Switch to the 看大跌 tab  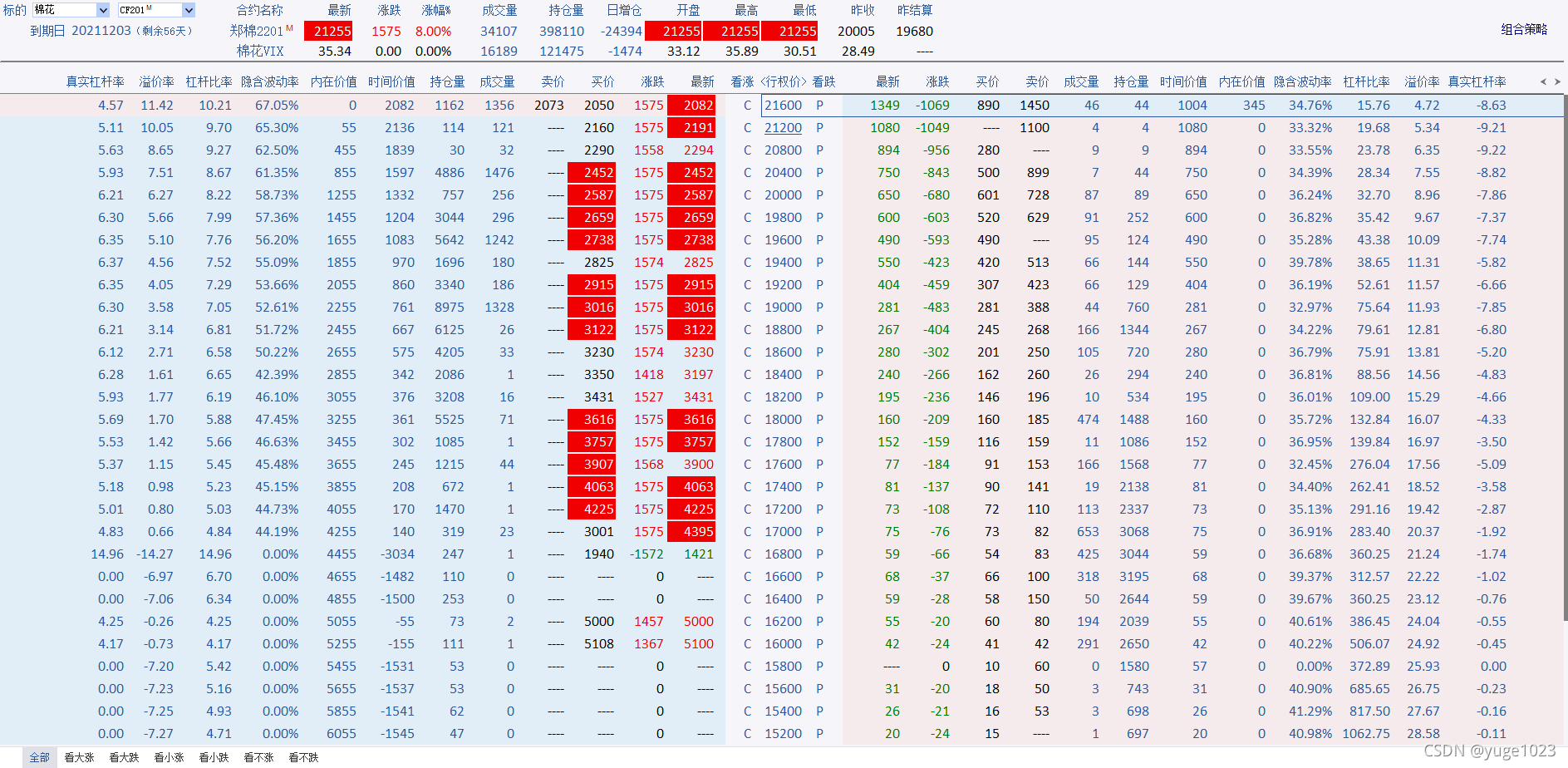pos(124,757)
